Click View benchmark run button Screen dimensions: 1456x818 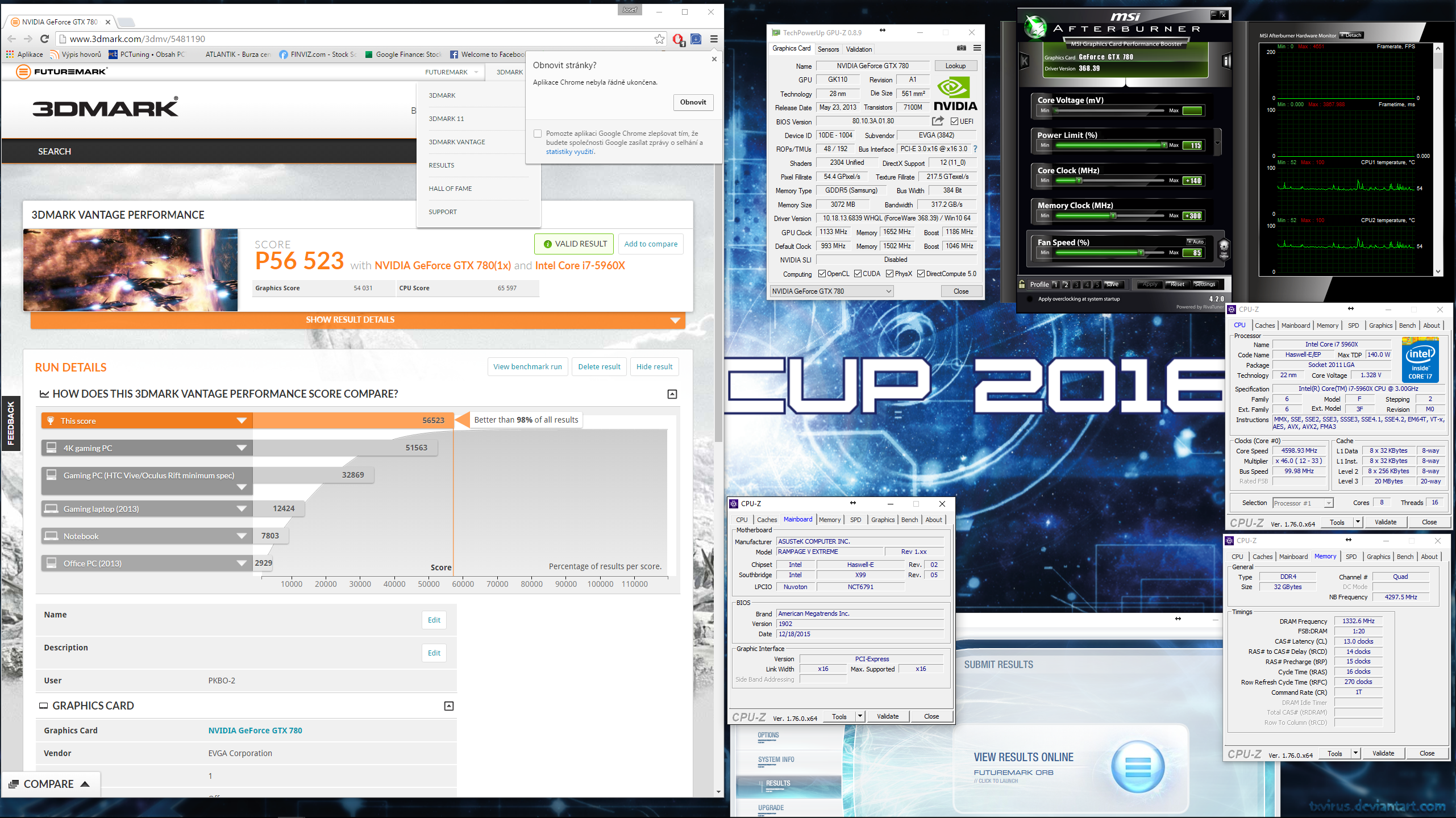(x=527, y=367)
